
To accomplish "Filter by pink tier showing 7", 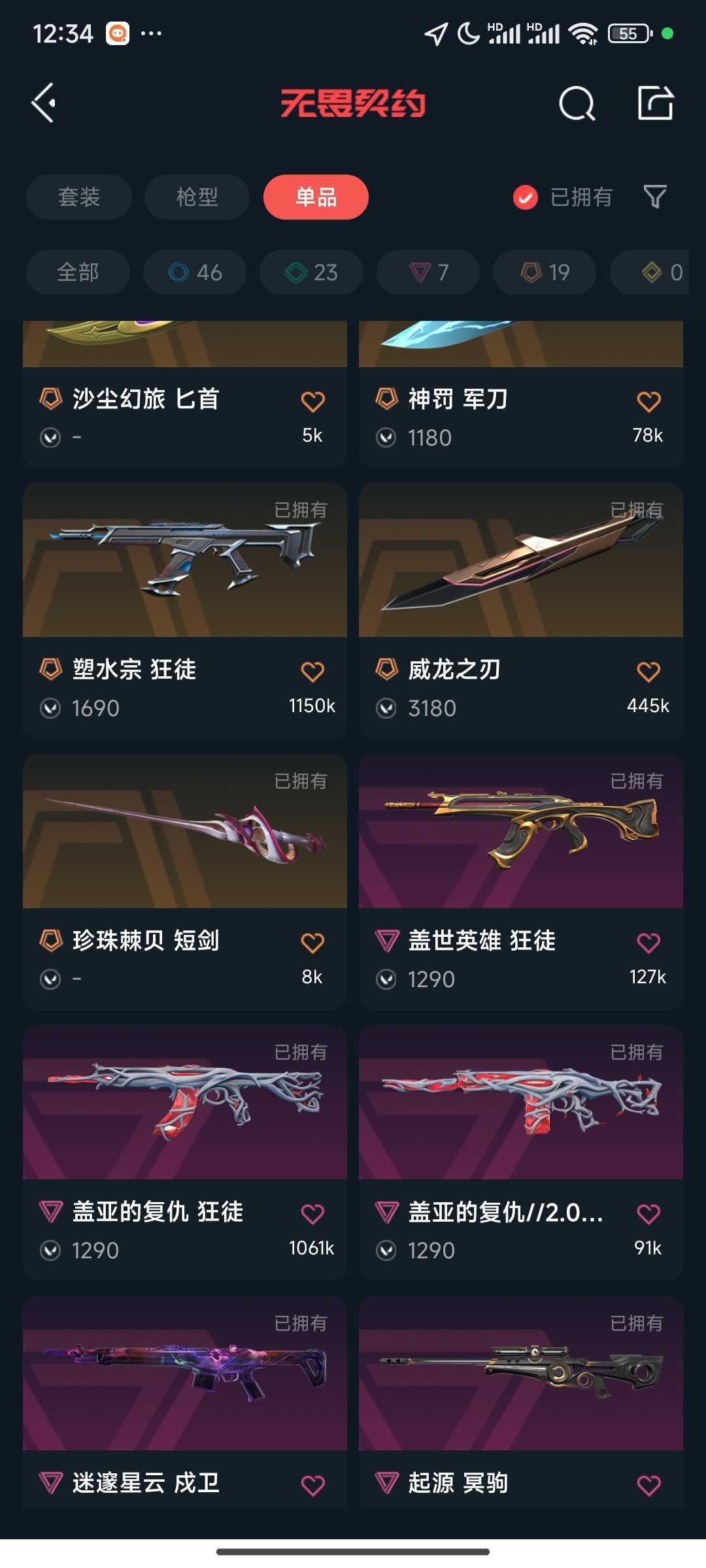I will tap(428, 272).
